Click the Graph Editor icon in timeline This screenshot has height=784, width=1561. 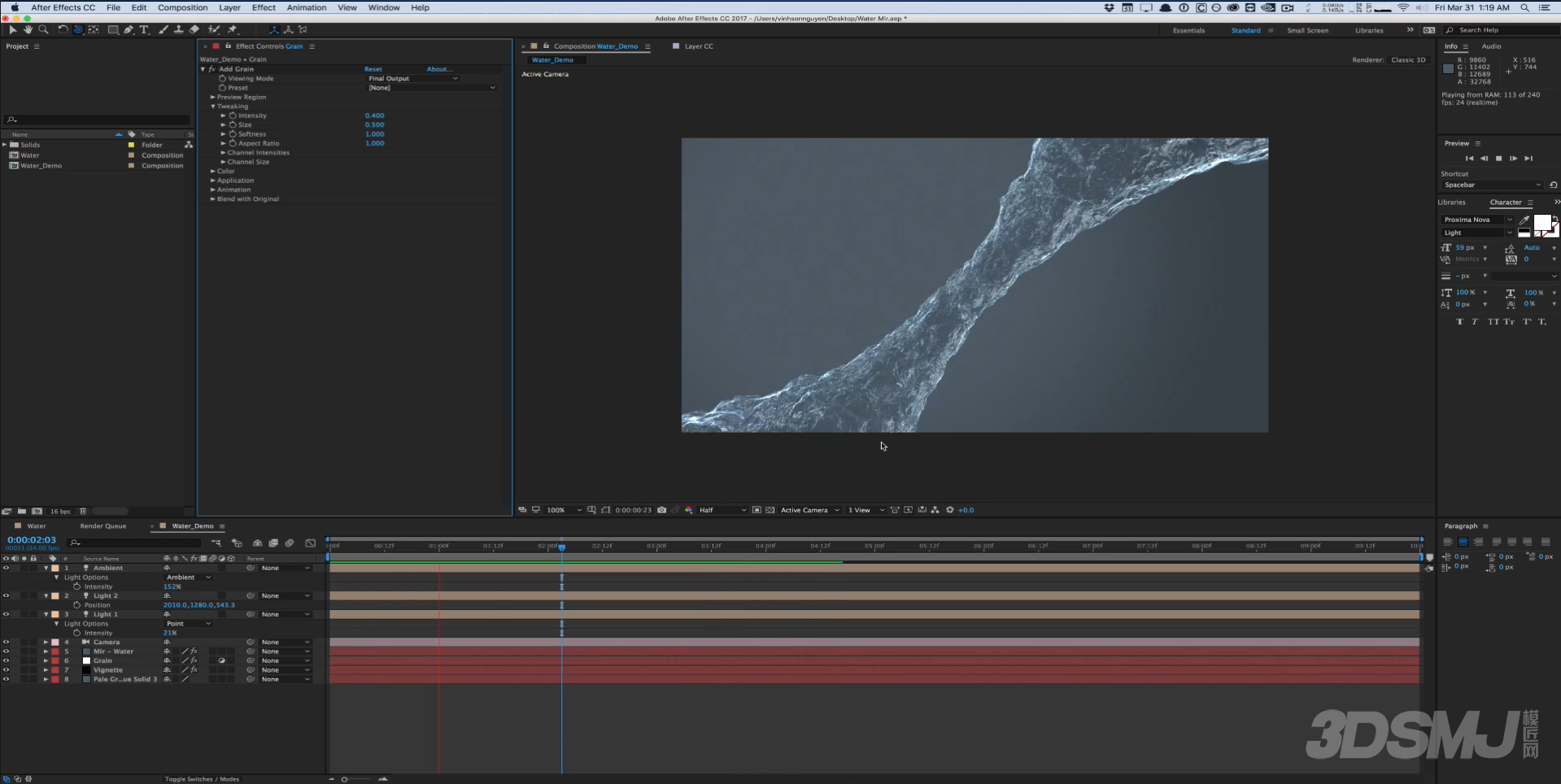pos(310,542)
